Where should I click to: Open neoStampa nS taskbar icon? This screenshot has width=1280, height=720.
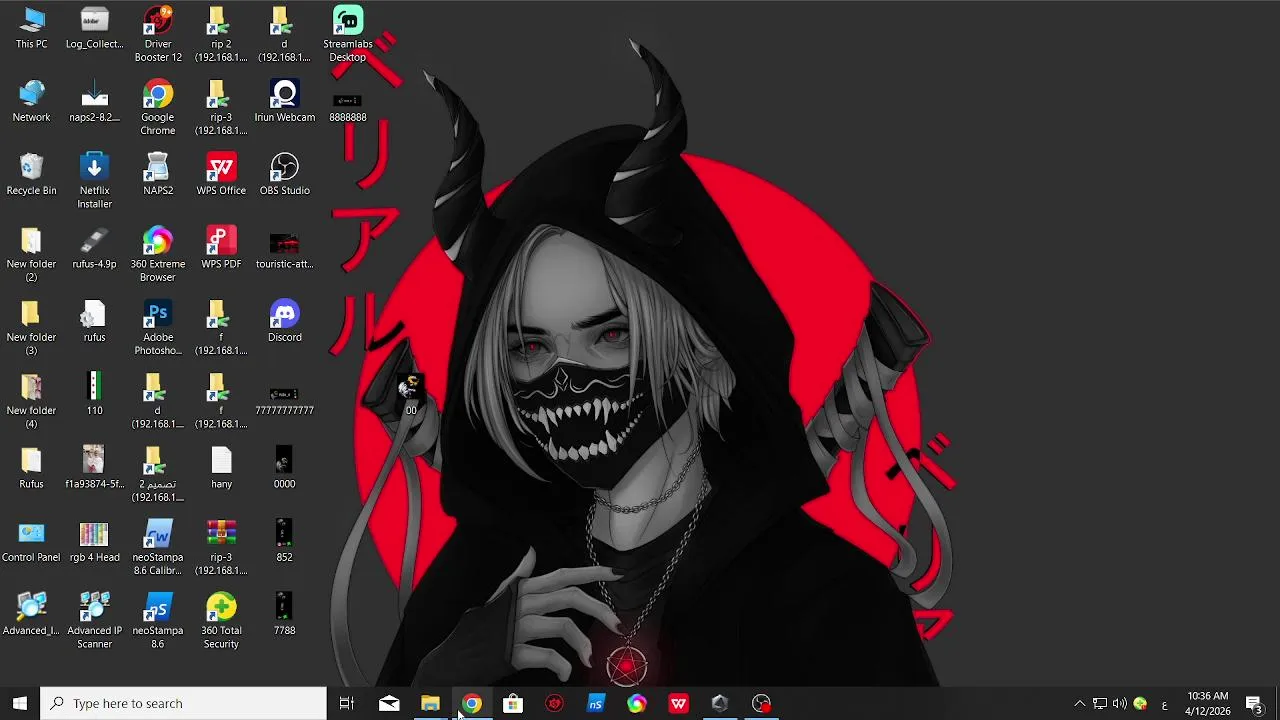coord(596,703)
